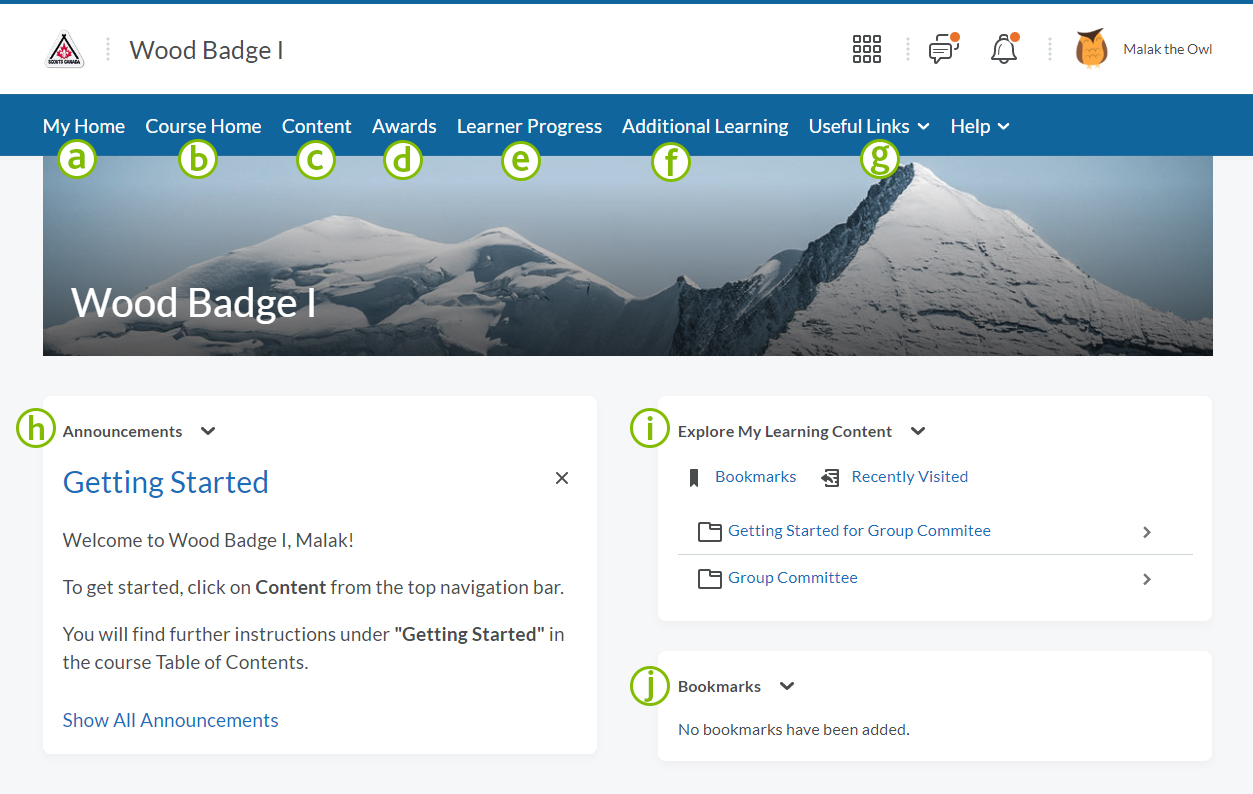Viewport: 1253px width, 794px height.
Task: Click Show All Announcements
Action: [x=171, y=720]
